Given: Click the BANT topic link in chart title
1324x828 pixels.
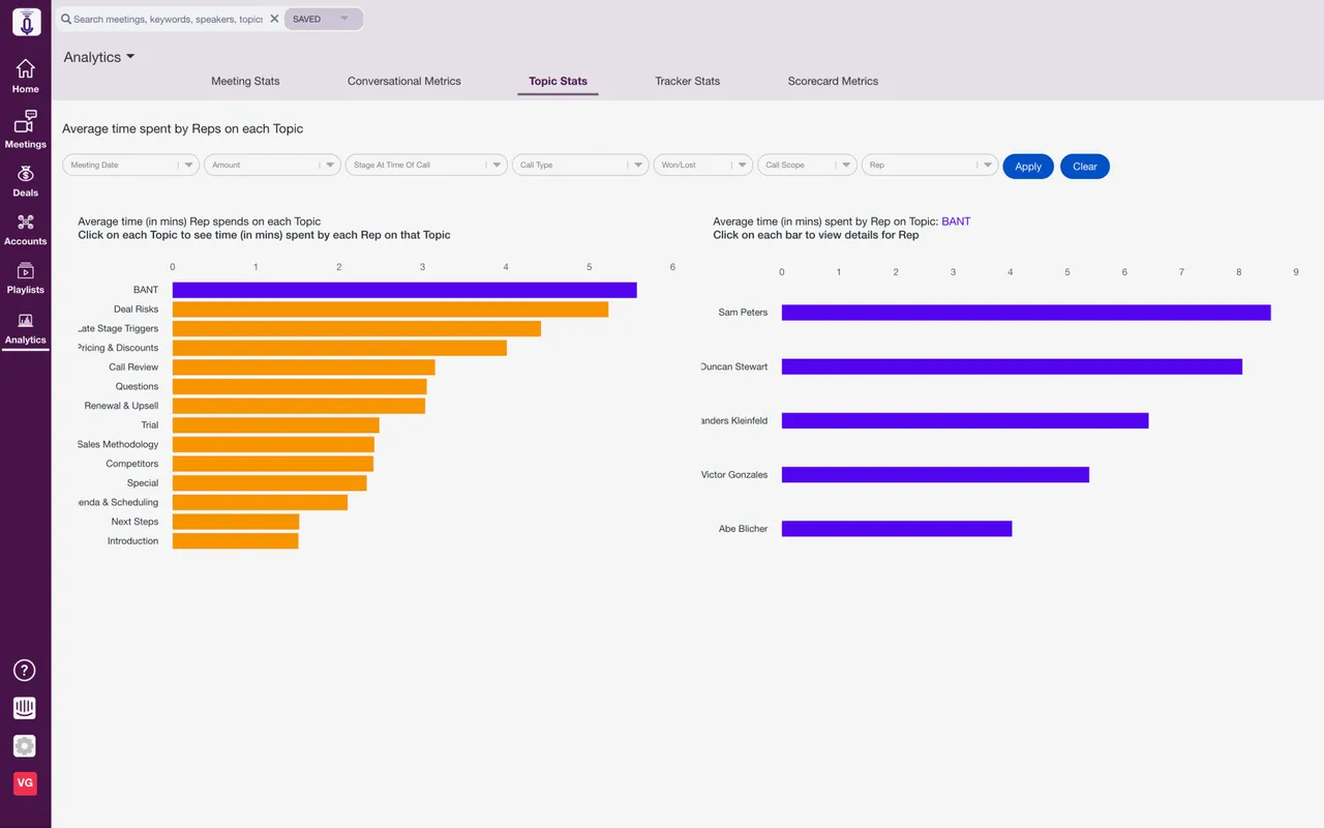Looking at the screenshot, I should (x=956, y=221).
